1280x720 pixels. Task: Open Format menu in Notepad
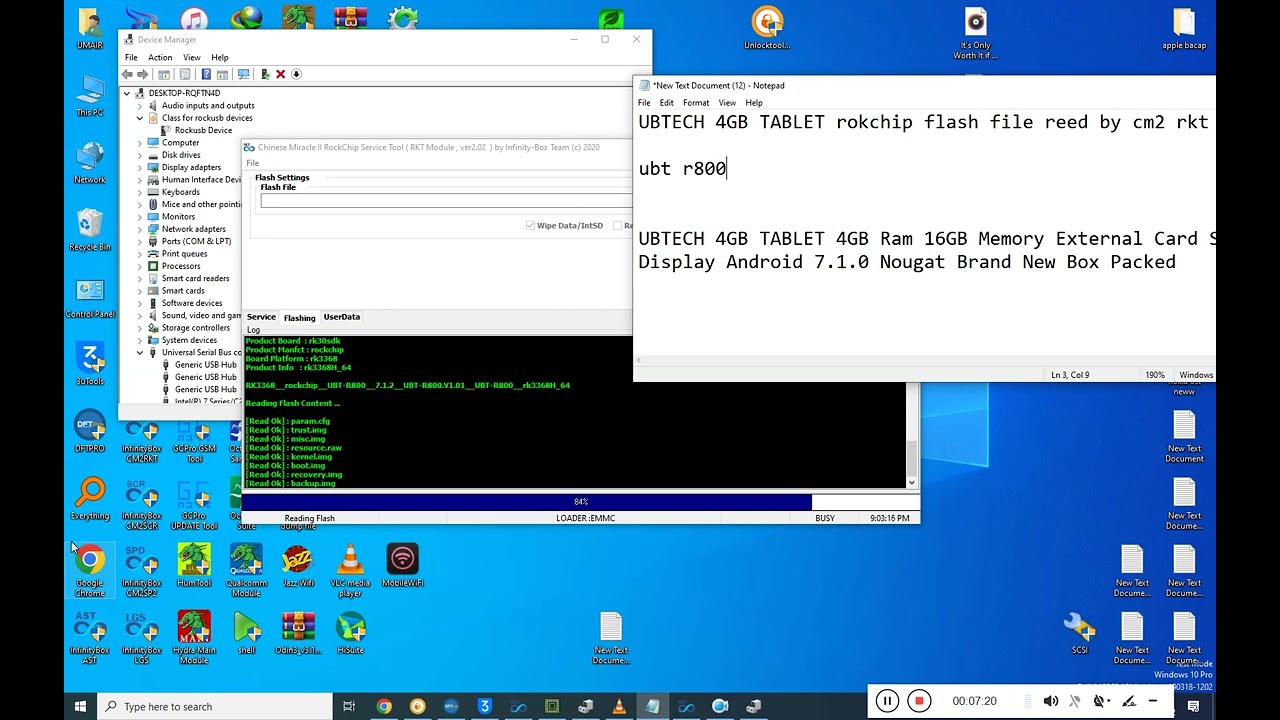[x=696, y=103]
